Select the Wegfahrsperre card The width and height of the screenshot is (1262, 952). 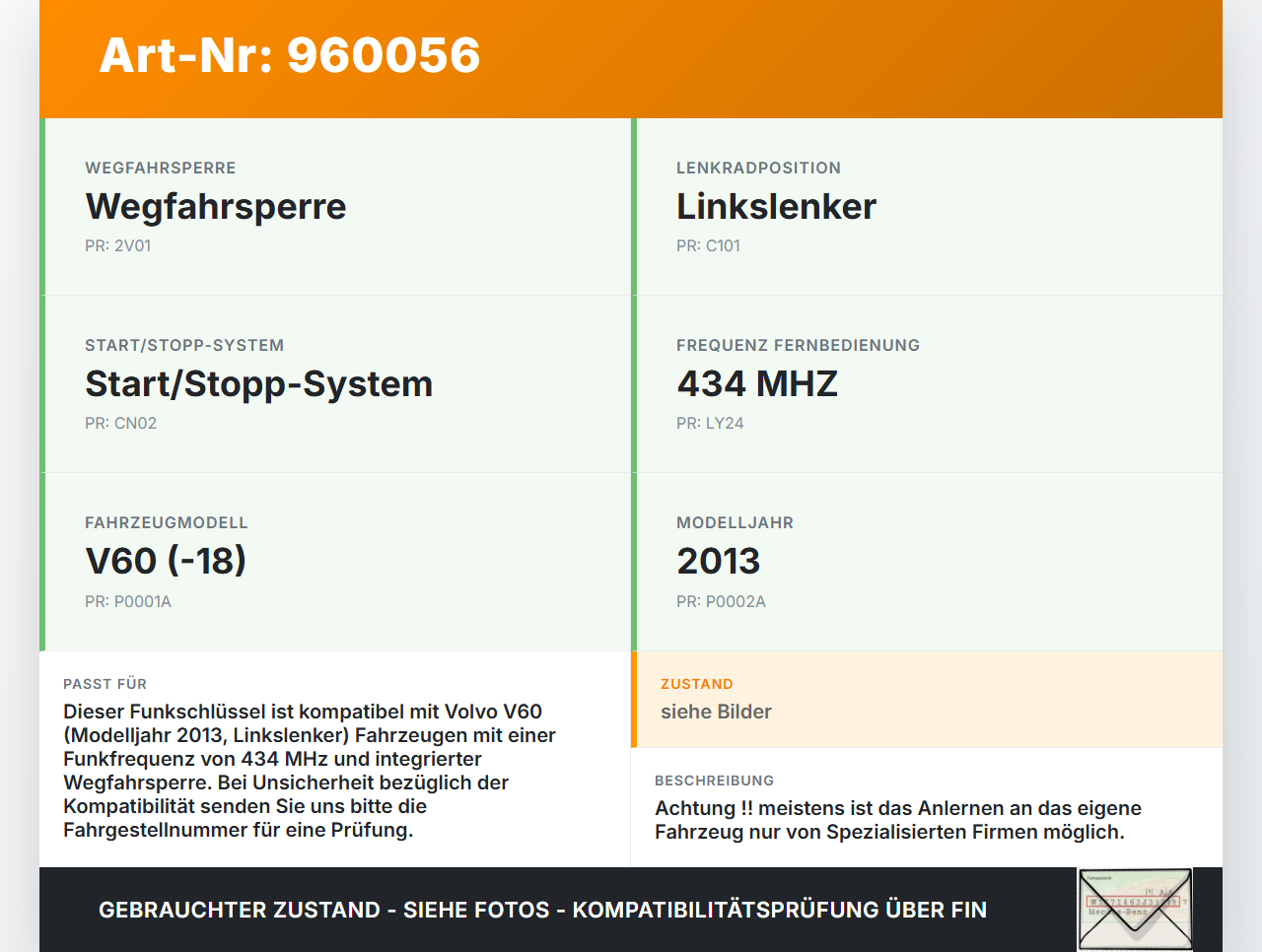pyautogui.click(x=335, y=206)
